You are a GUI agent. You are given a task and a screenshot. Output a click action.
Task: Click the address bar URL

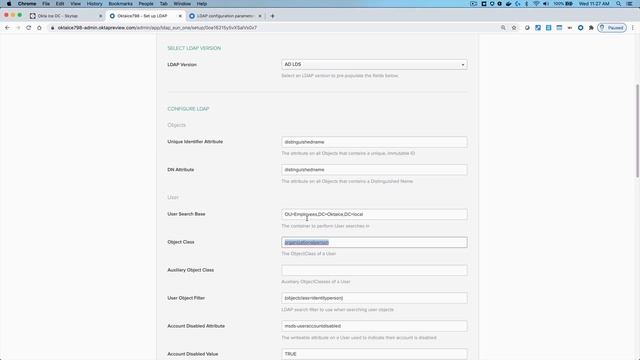pos(157,28)
